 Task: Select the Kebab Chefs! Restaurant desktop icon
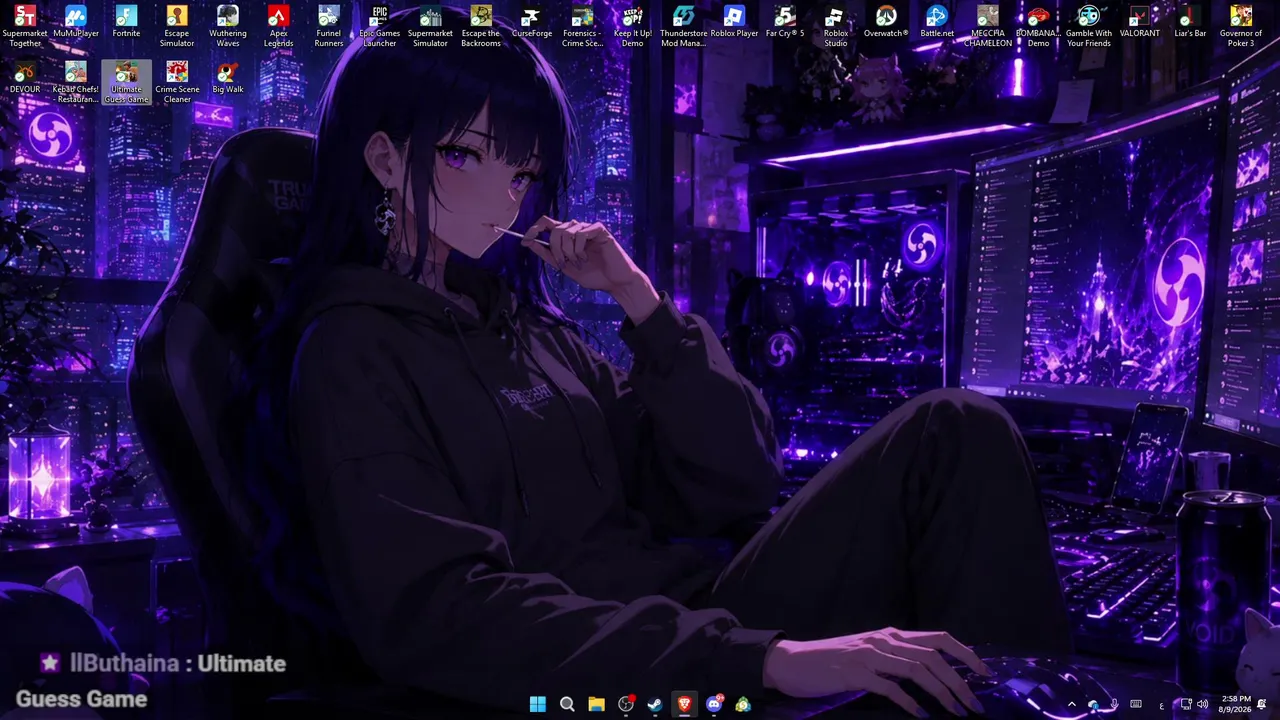[x=76, y=82]
